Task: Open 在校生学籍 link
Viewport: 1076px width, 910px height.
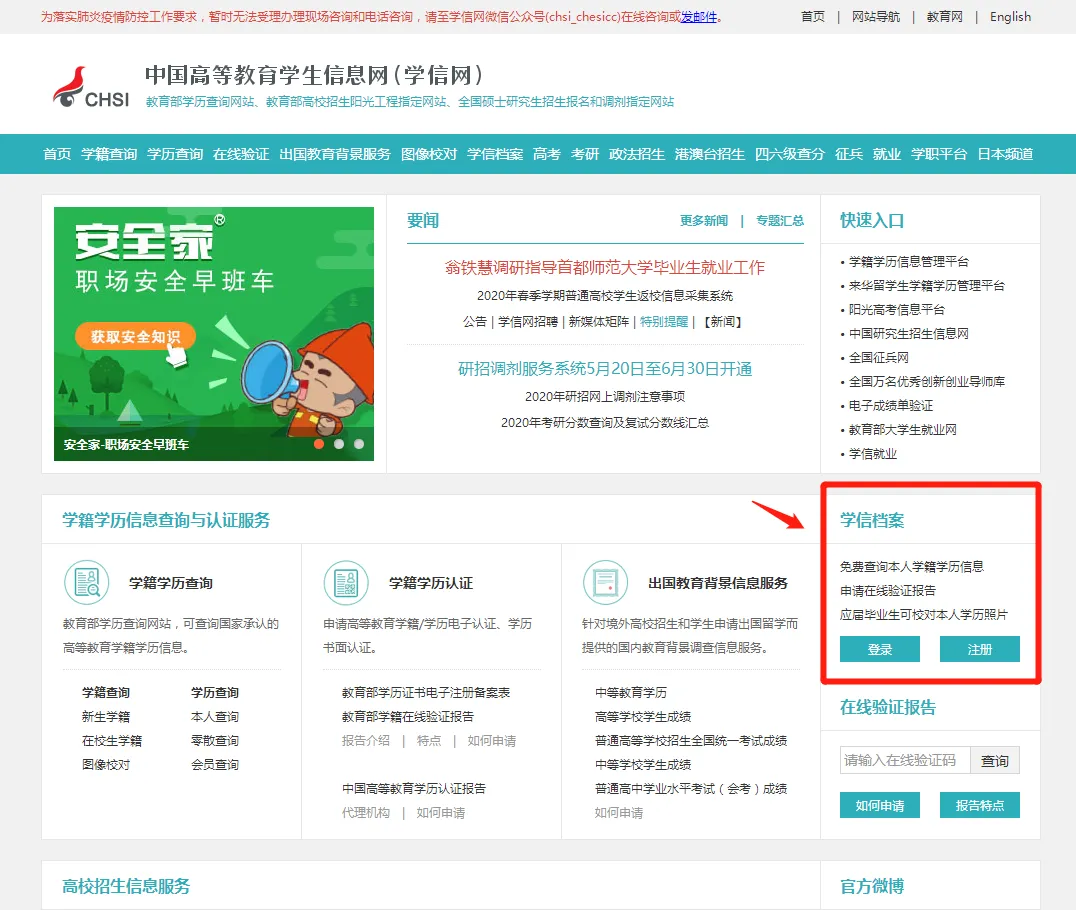Action: [x=112, y=740]
